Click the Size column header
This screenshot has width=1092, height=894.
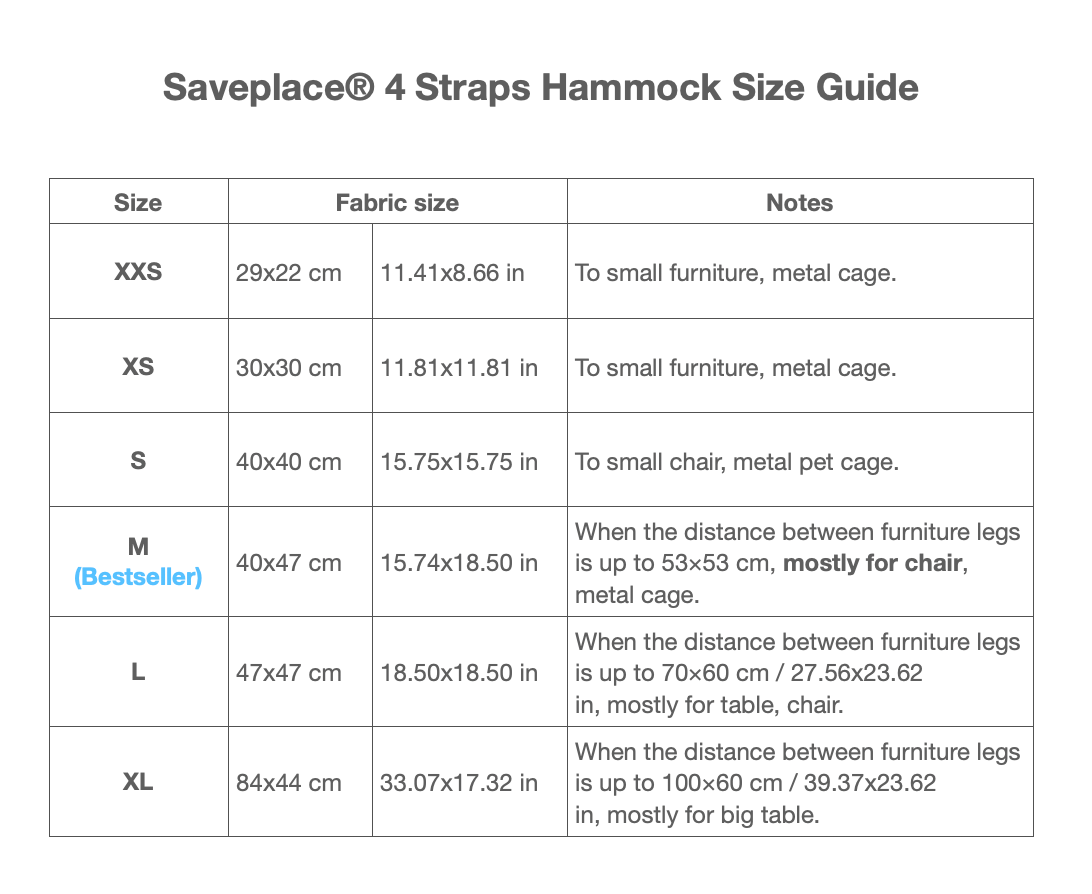click(x=138, y=203)
